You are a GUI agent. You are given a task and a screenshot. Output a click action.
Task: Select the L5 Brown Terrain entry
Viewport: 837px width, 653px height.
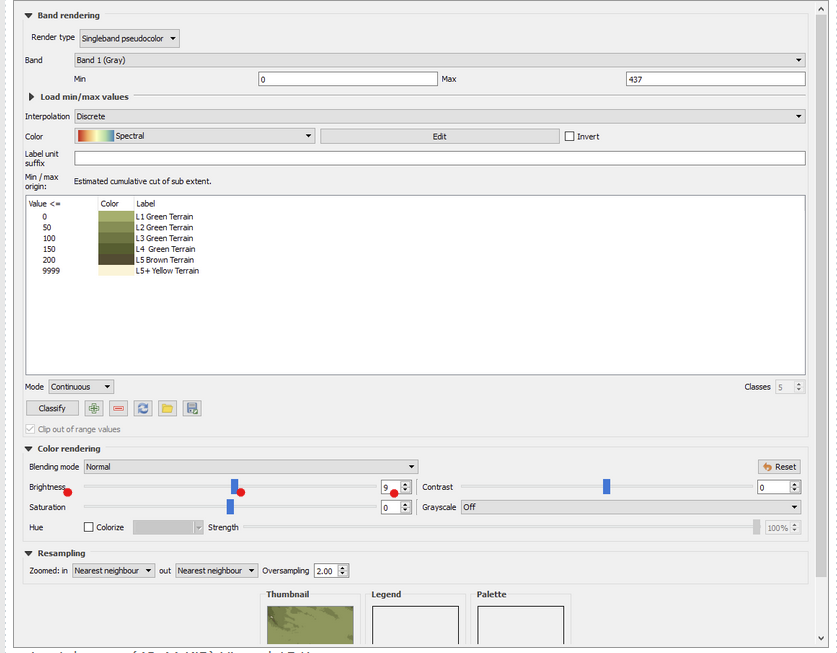click(165, 259)
